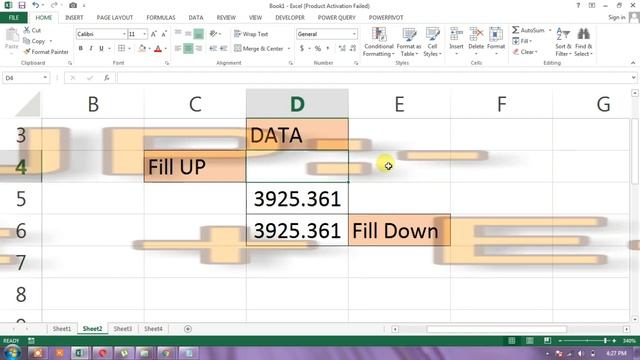Open the font size dropdown
Viewport: 640px width, 360px height.
(144, 34)
